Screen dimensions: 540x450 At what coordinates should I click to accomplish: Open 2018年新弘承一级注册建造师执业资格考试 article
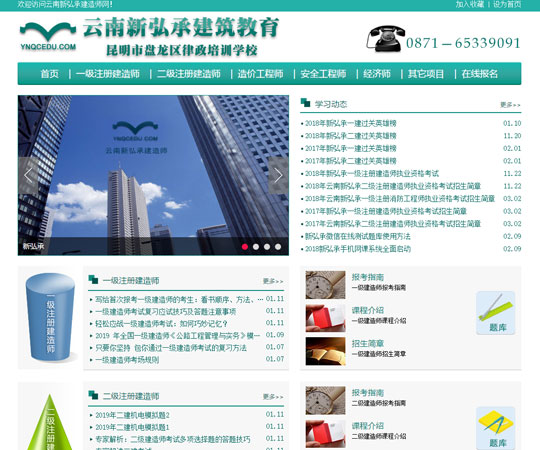(x=372, y=173)
